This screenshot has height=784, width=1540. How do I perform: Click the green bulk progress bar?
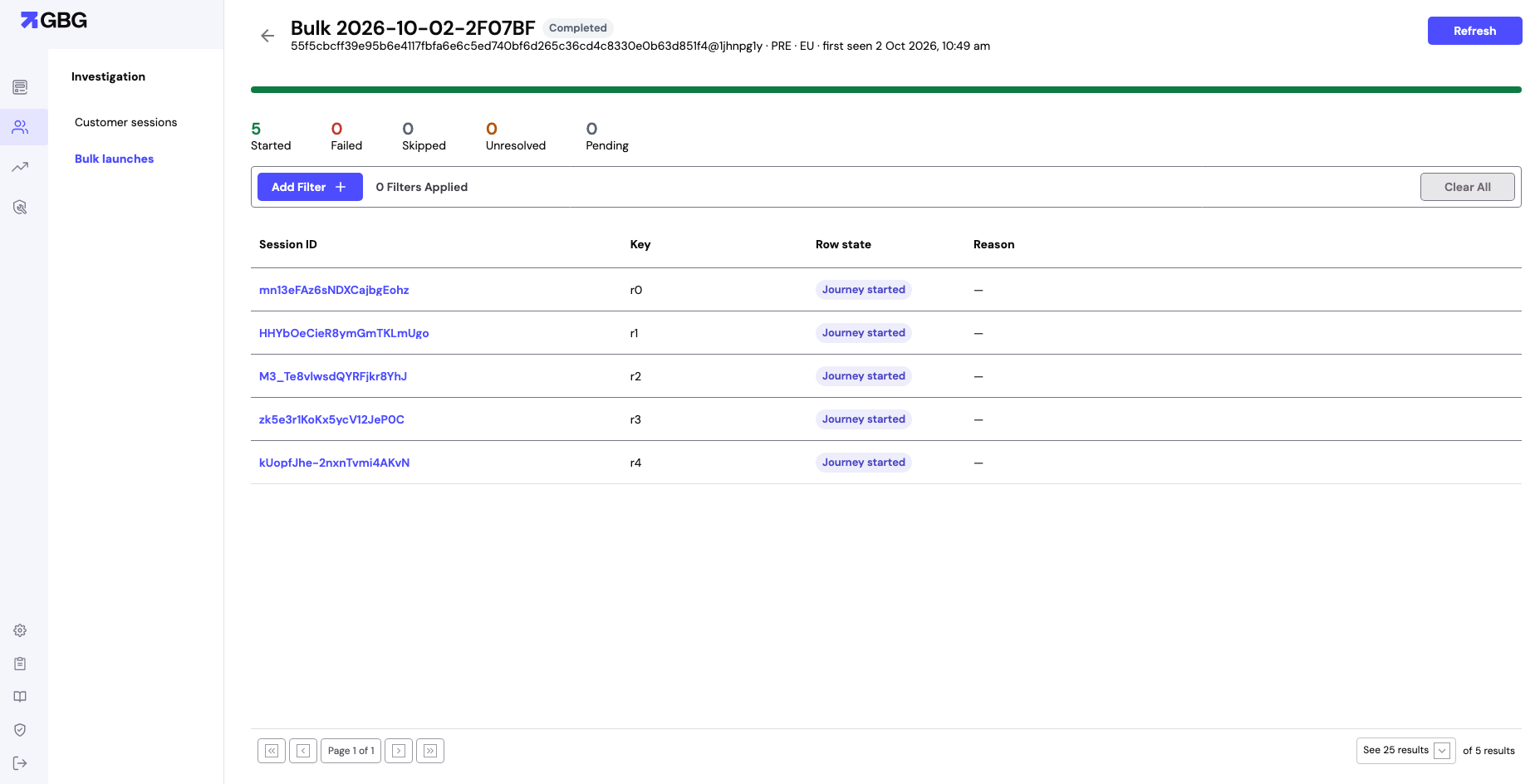886,90
